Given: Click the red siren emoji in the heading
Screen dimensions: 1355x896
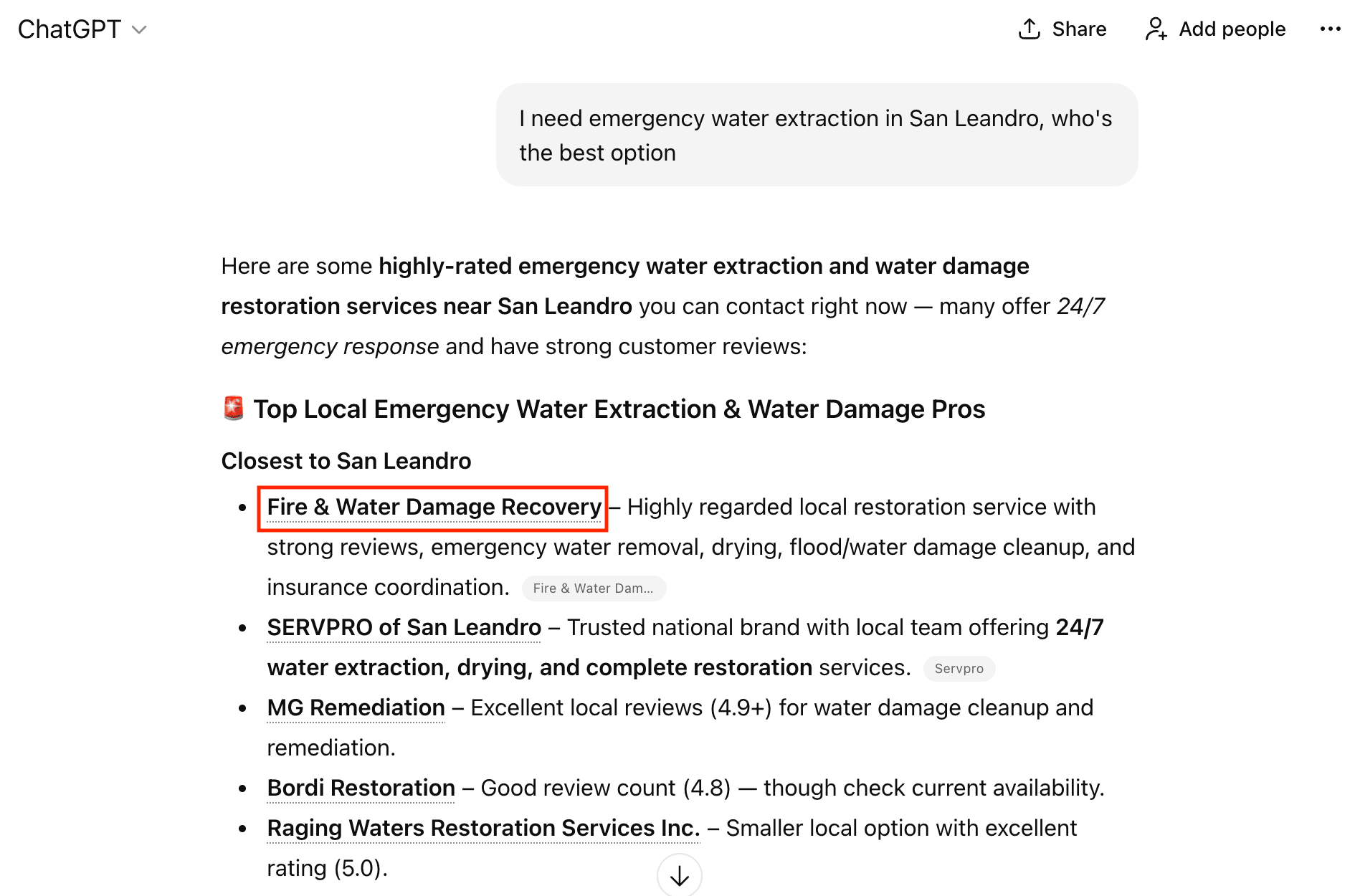Looking at the screenshot, I should click(233, 409).
